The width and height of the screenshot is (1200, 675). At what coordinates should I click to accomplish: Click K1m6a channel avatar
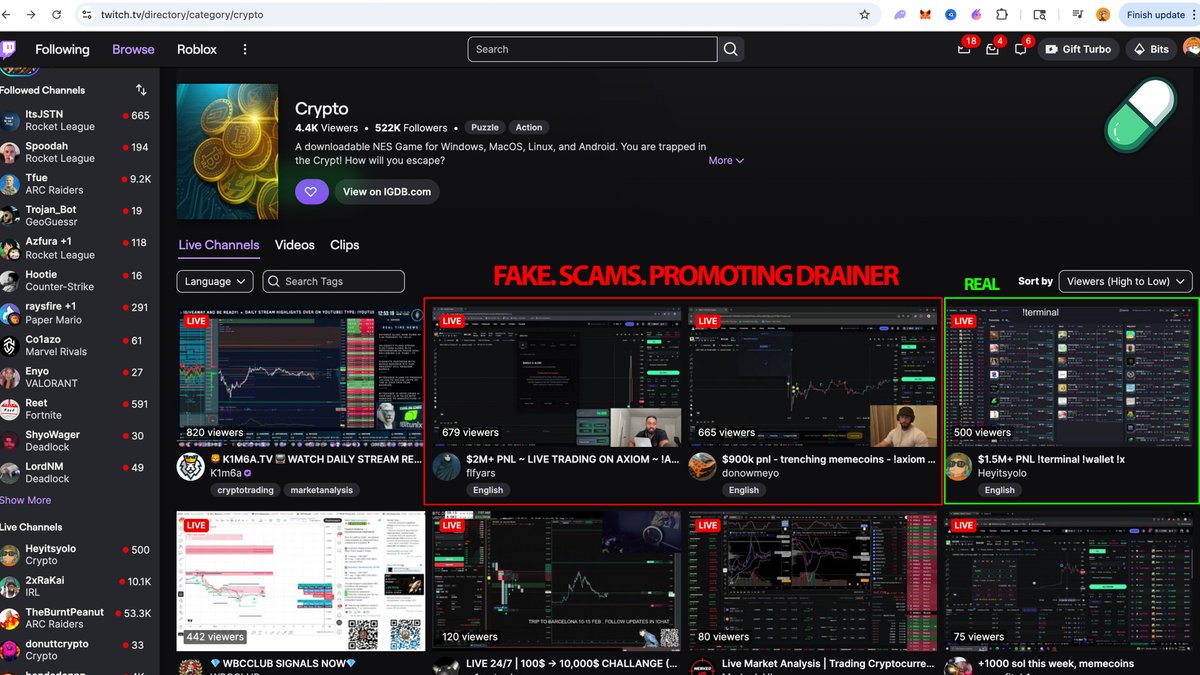[191, 466]
